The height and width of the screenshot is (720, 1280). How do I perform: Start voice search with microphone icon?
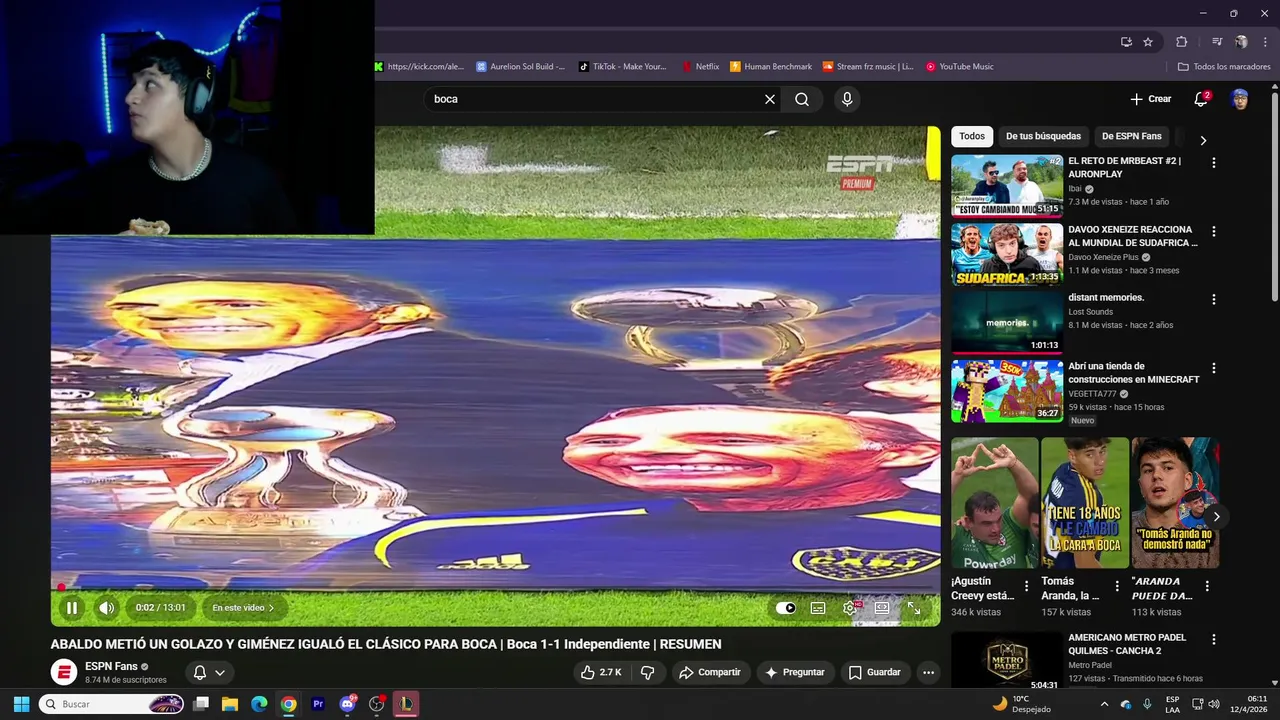(847, 99)
